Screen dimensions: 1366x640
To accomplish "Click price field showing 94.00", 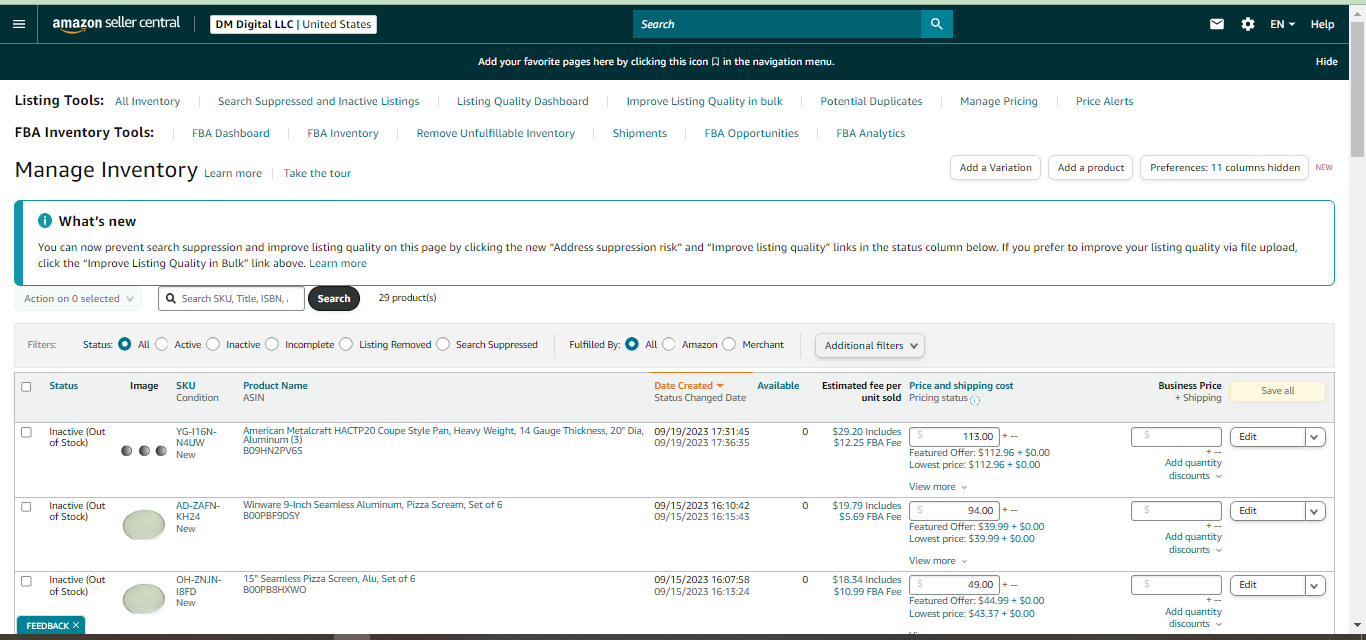I will click(x=954, y=510).
